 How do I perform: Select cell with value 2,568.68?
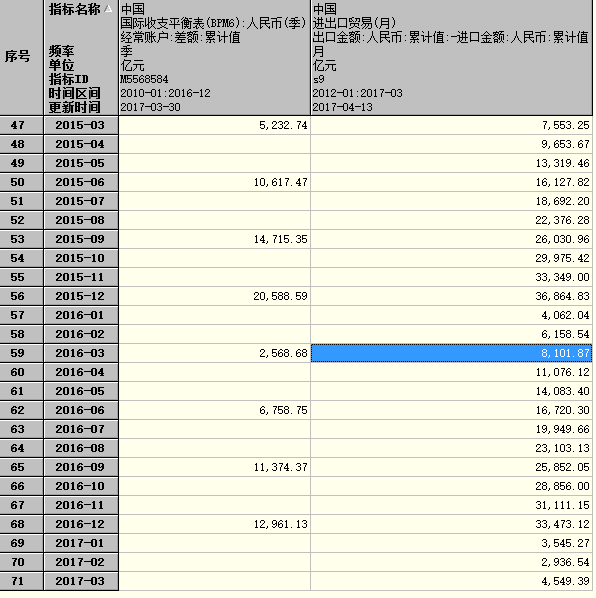[215, 353]
